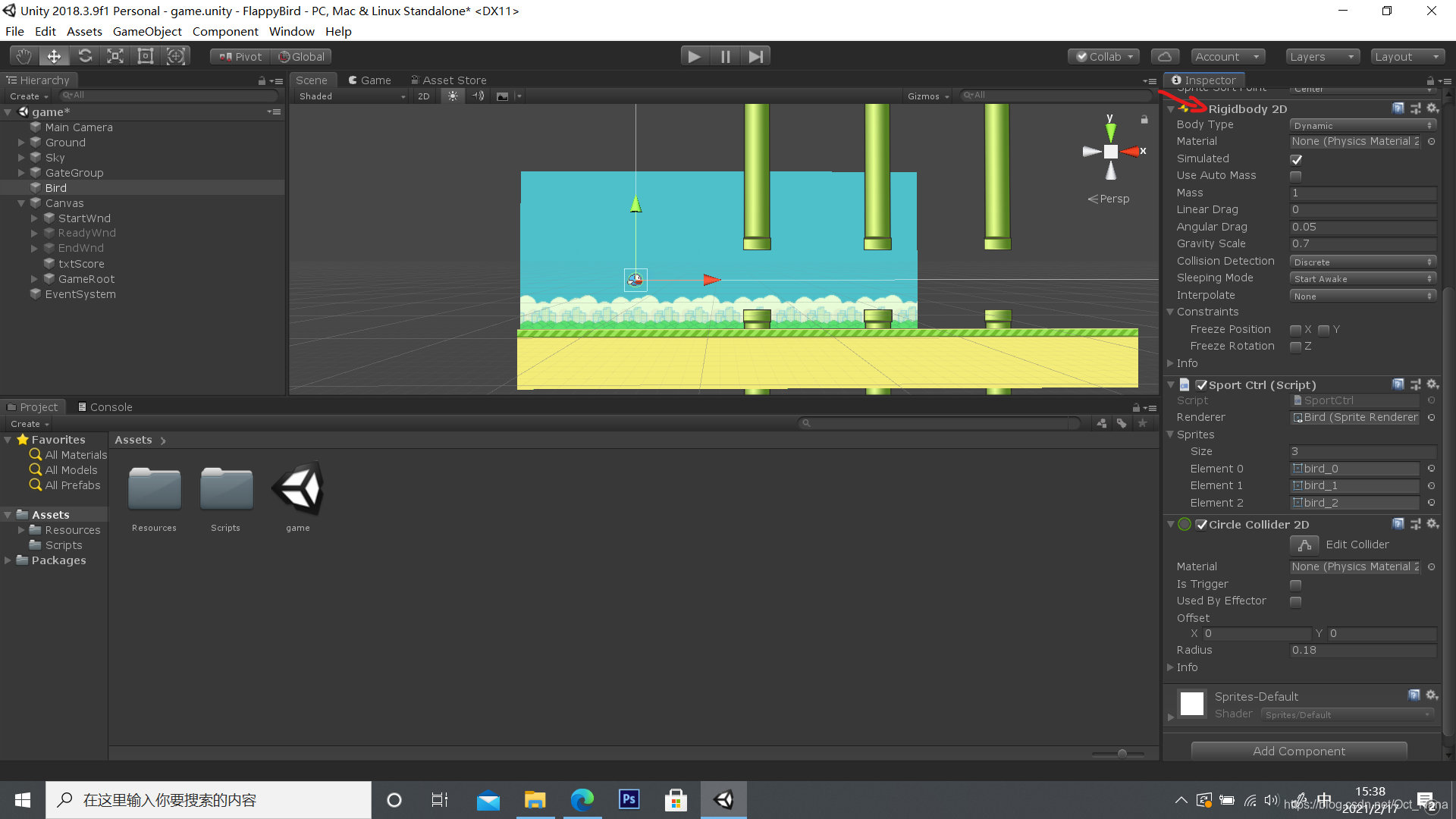The width and height of the screenshot is (1456, 819).
Task: Toggle 2D scene view mode
Action: click(424, 96)
